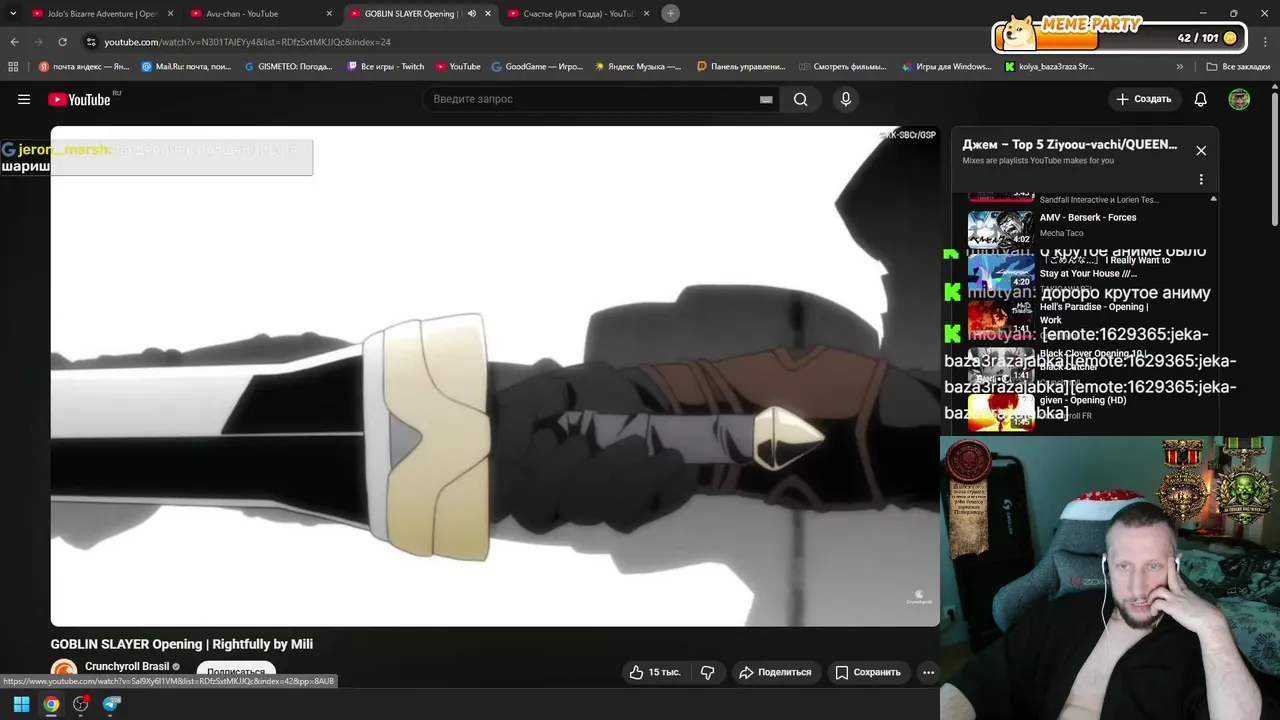Open the Смотреть фильмы bookmark
The image size is (1280, 720).
[x=843, y=67]
